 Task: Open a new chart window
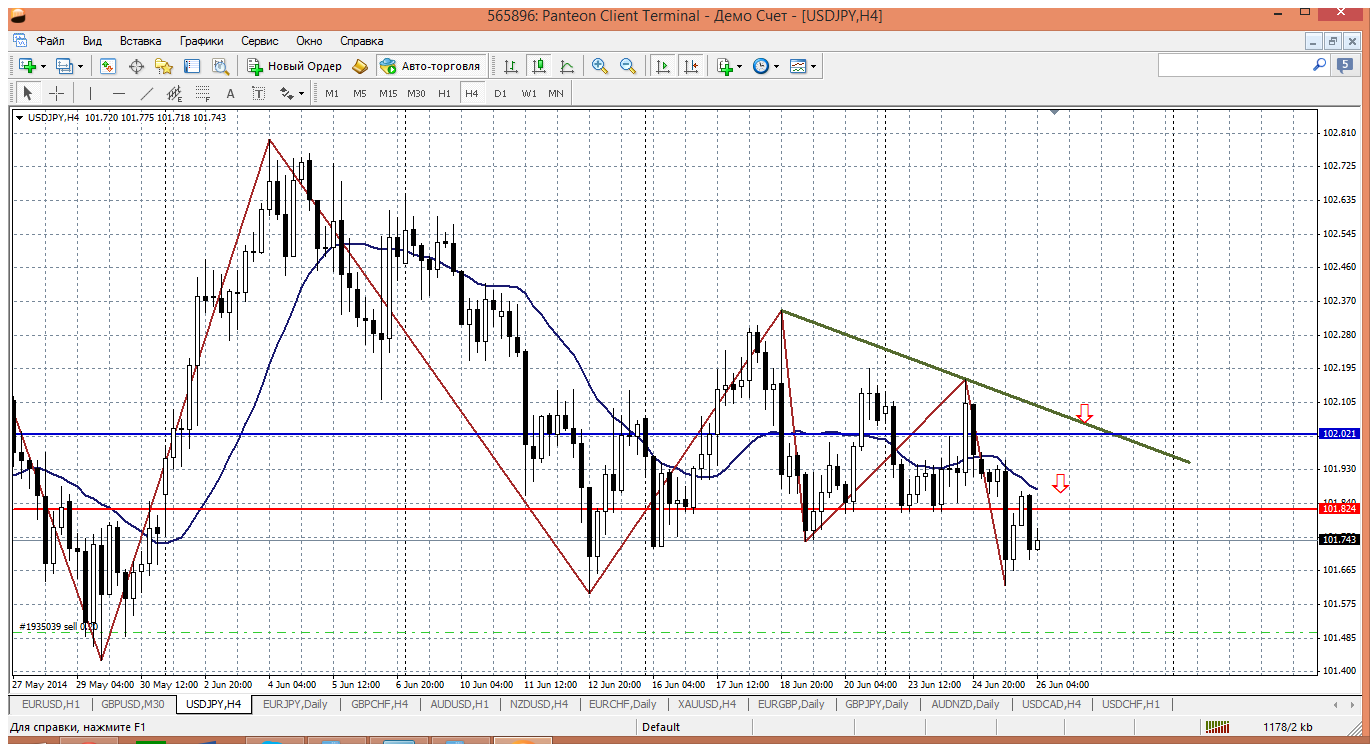pos(27,66)
